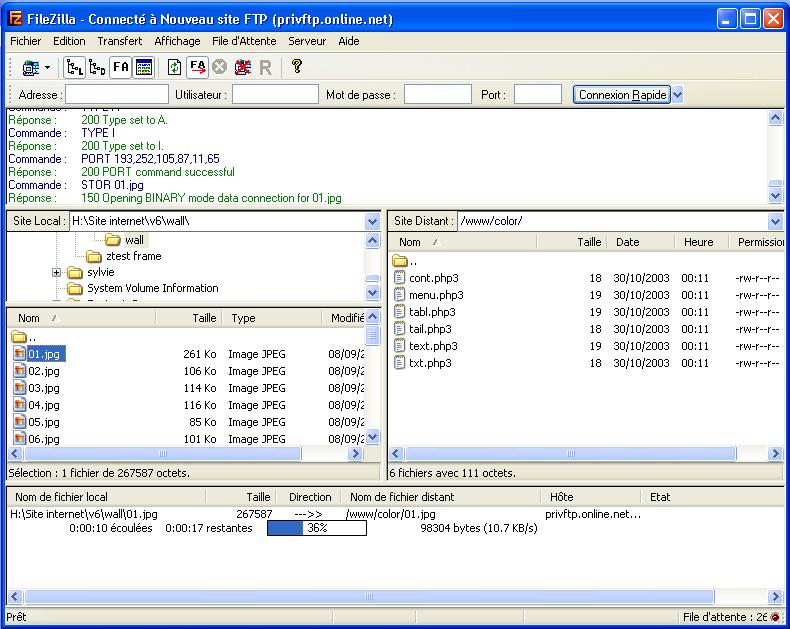Viewport: 790px width, 629px height.
Task: Click the 'STOR 01.jpg' log line
Action: point(112,185)
